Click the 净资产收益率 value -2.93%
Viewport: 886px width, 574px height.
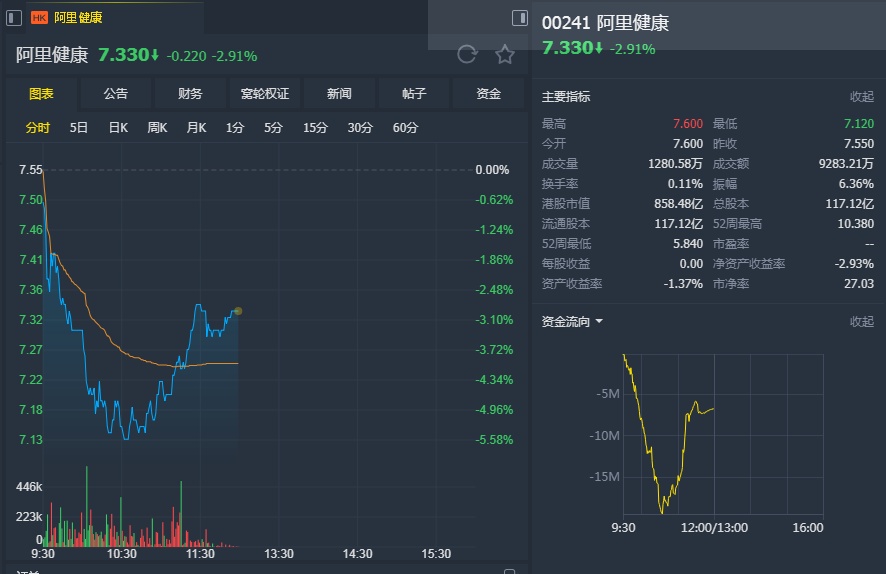point(854,264)
